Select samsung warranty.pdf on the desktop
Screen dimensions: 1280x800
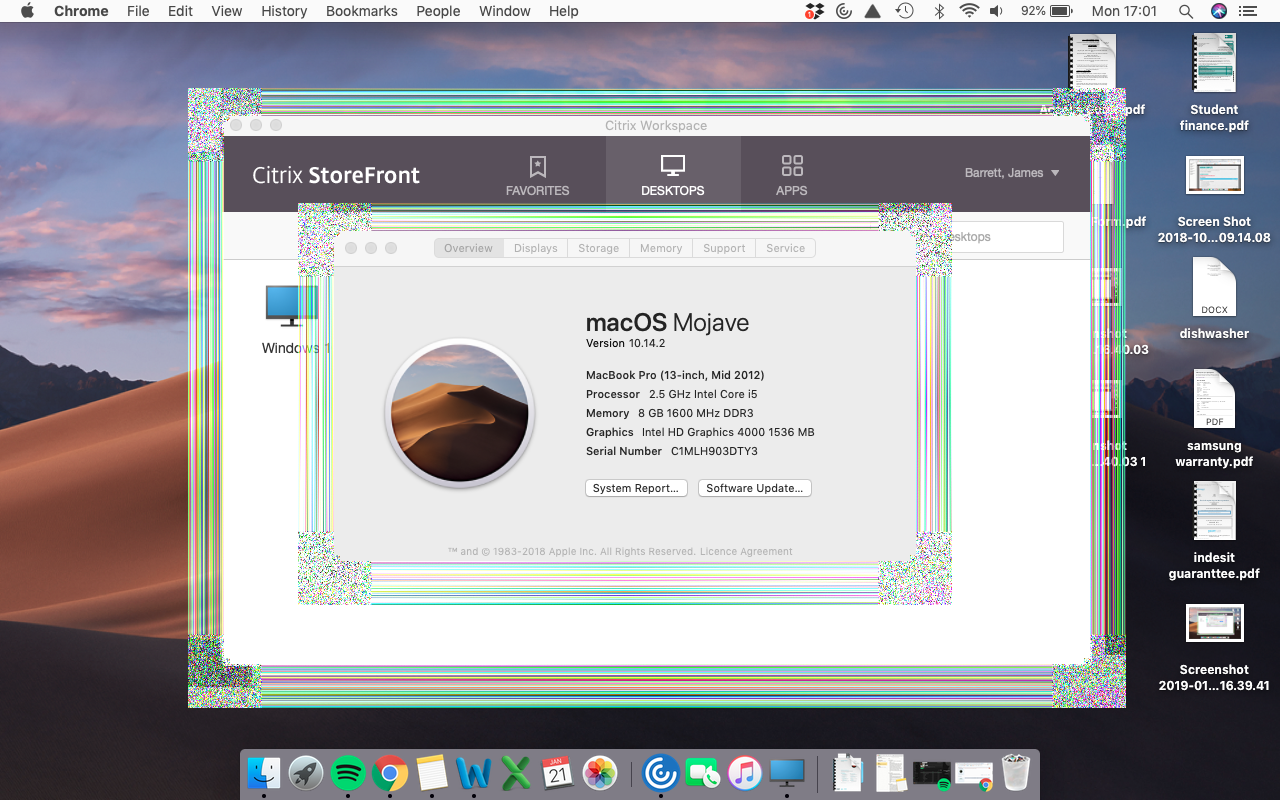(1214, 418)
